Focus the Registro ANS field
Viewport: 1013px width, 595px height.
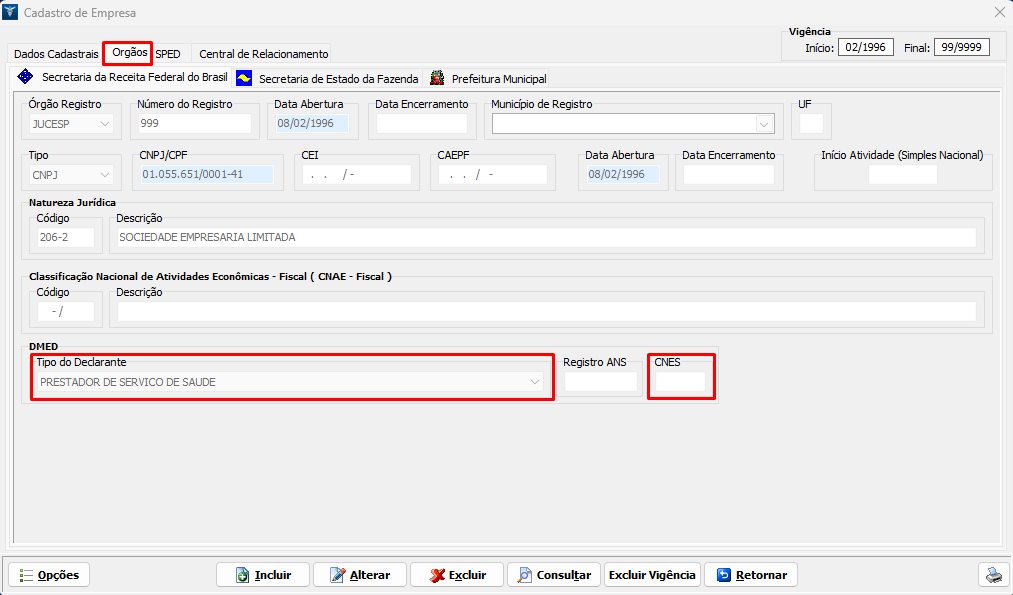[600, 382]
